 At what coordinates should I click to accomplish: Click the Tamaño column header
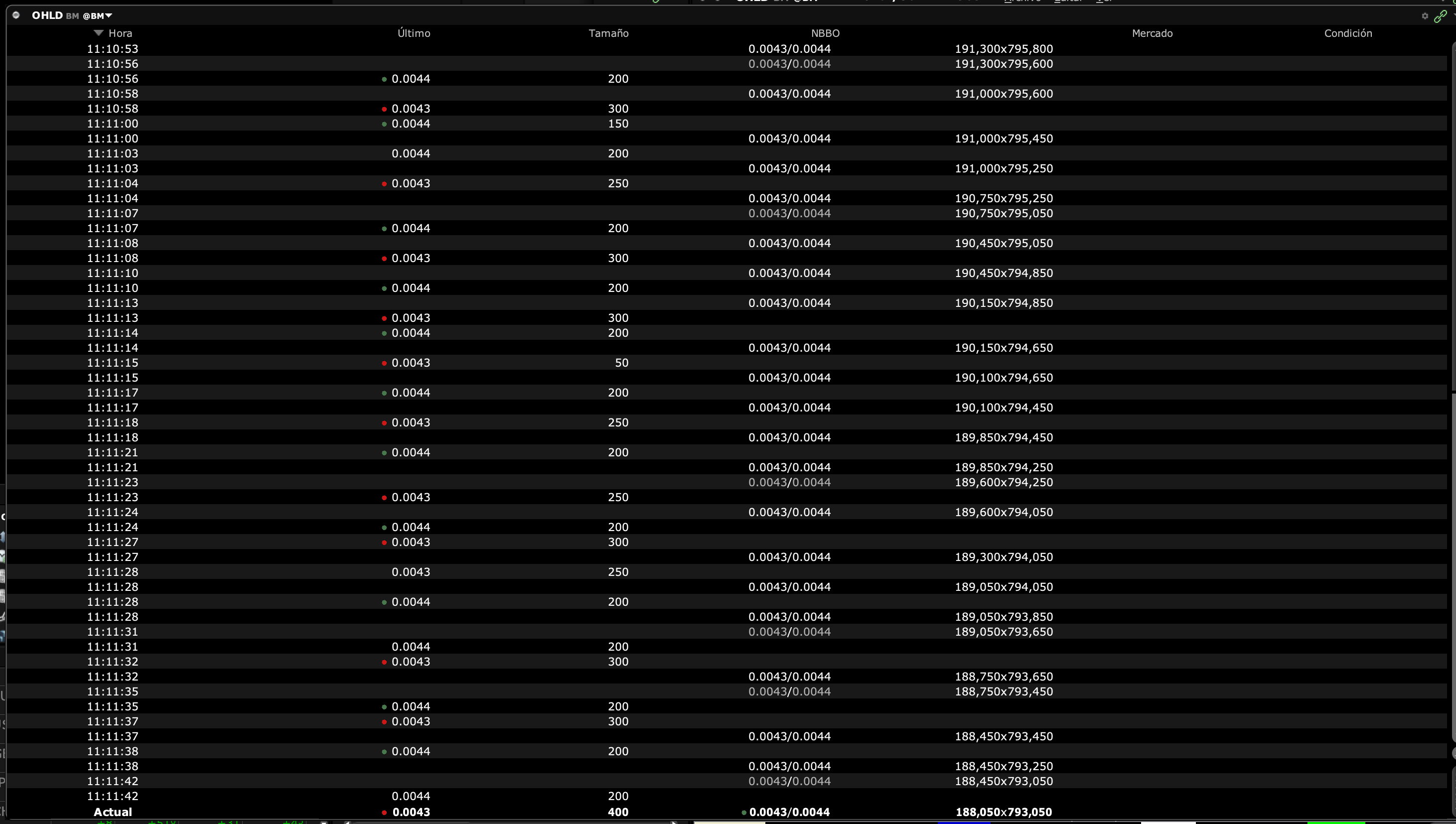[608, 33]
